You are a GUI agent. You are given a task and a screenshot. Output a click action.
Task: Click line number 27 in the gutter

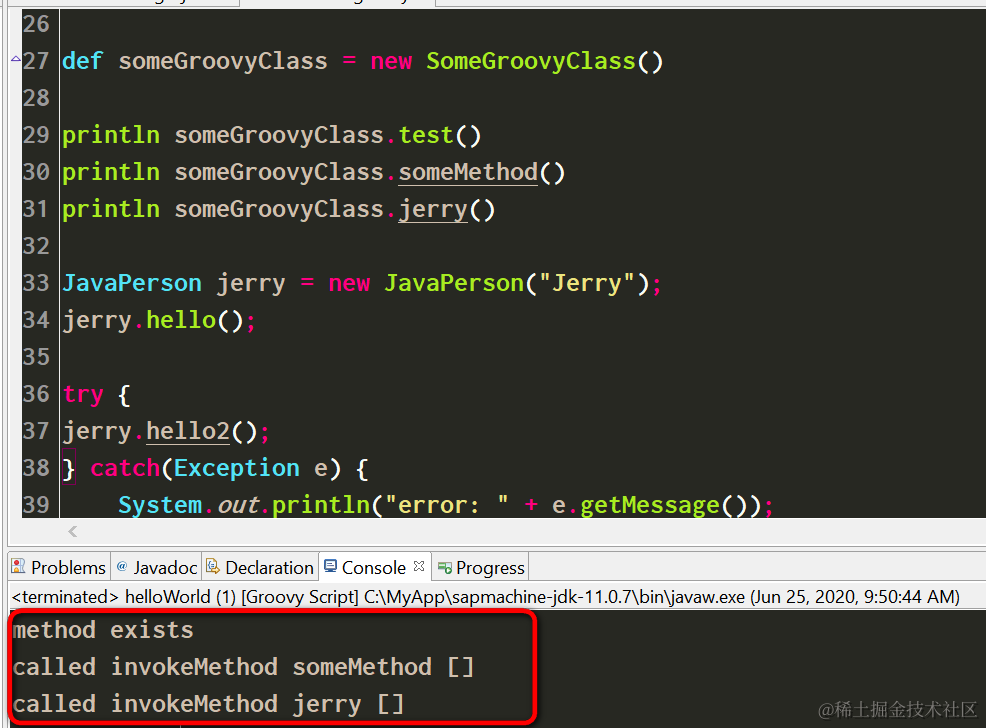click(x=36, y=61)
